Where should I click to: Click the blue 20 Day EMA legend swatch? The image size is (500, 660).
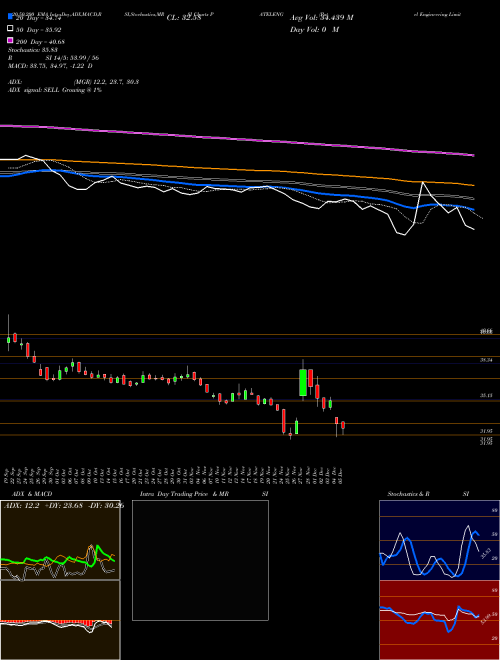10,16
